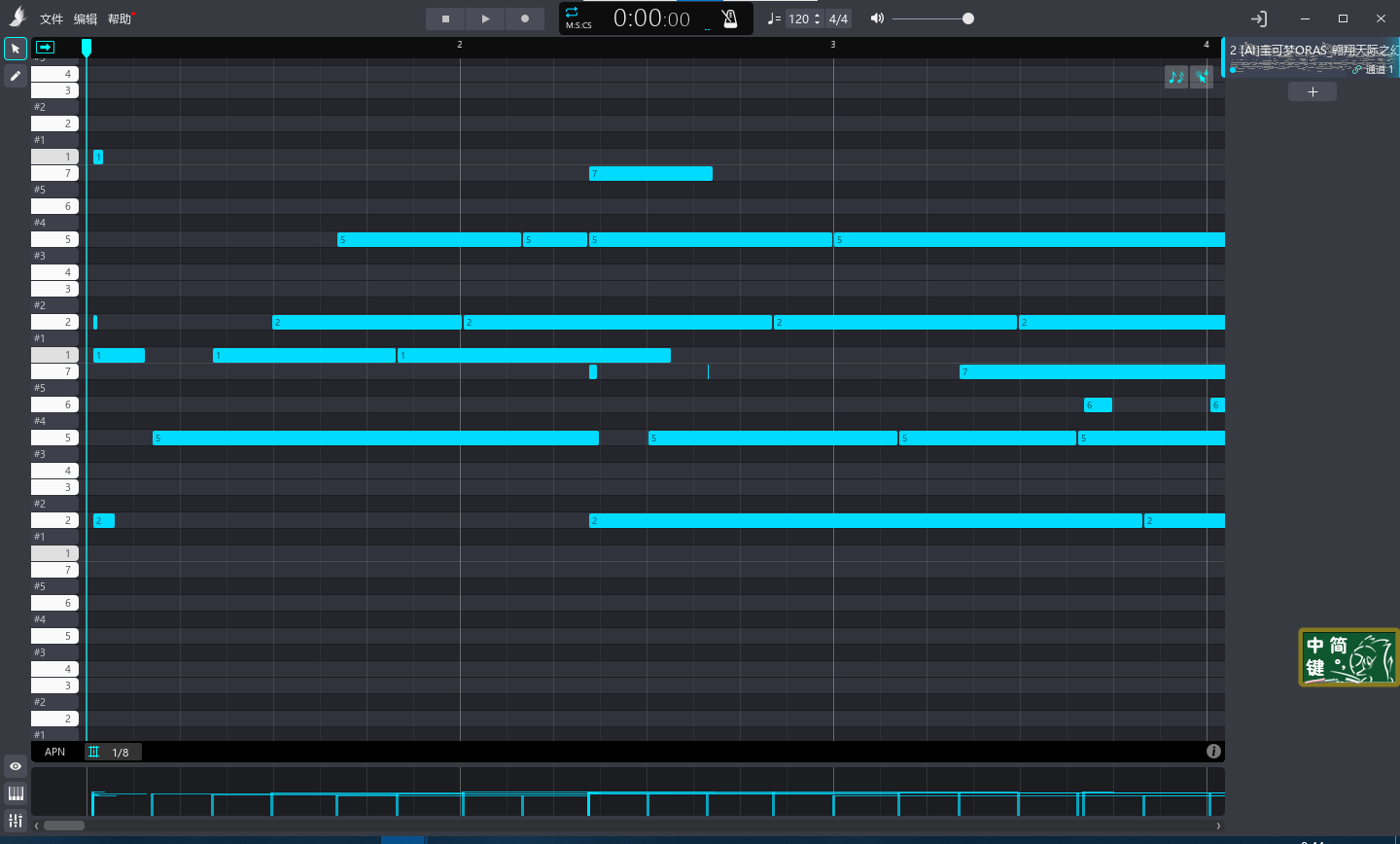Select the note 6 block near bar 4
The height and width of the screenshot is (844, 1400).
pyautogui.click(x=1098, y=404)
